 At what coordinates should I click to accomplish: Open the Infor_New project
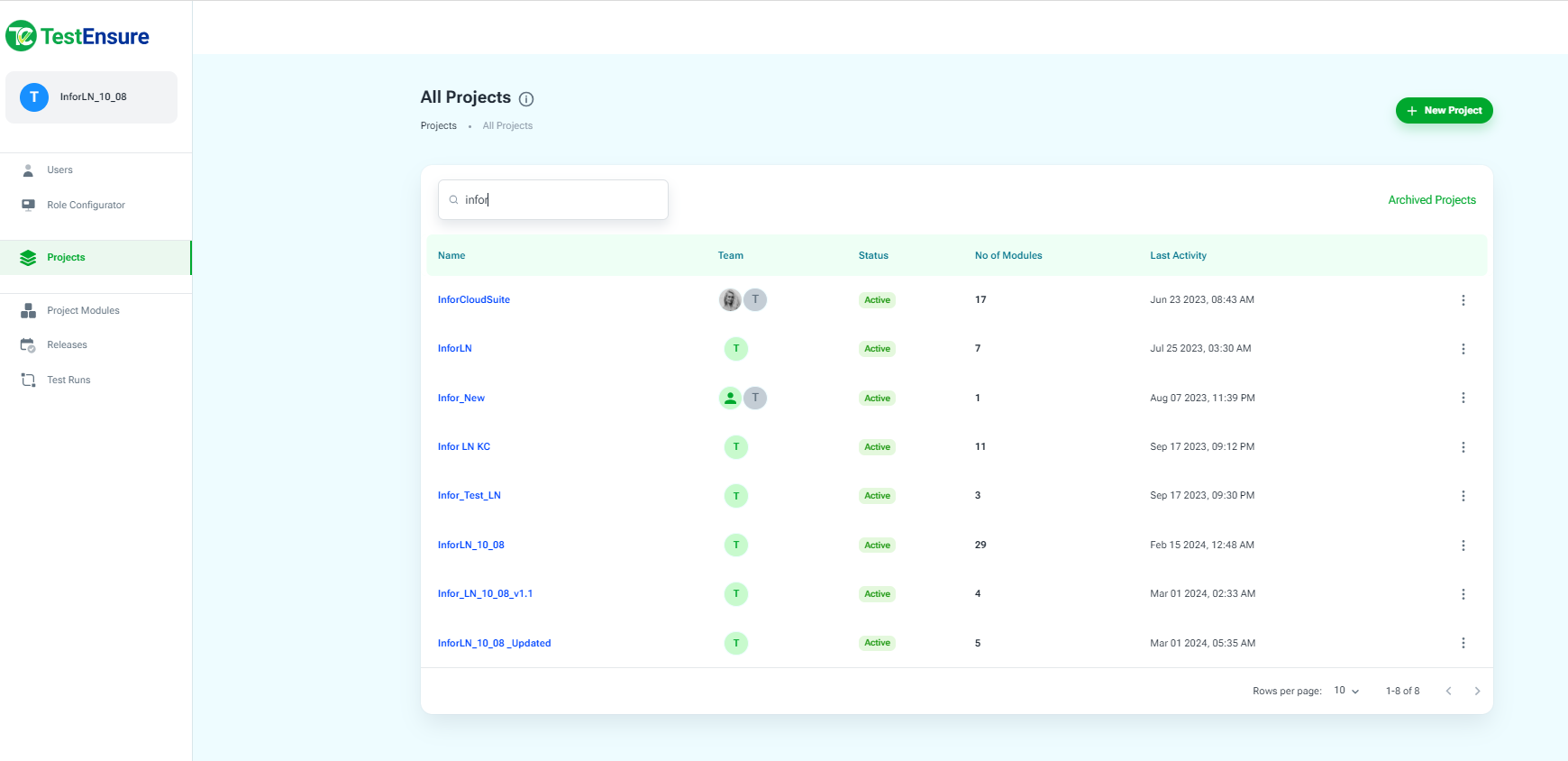pos(461,398)
